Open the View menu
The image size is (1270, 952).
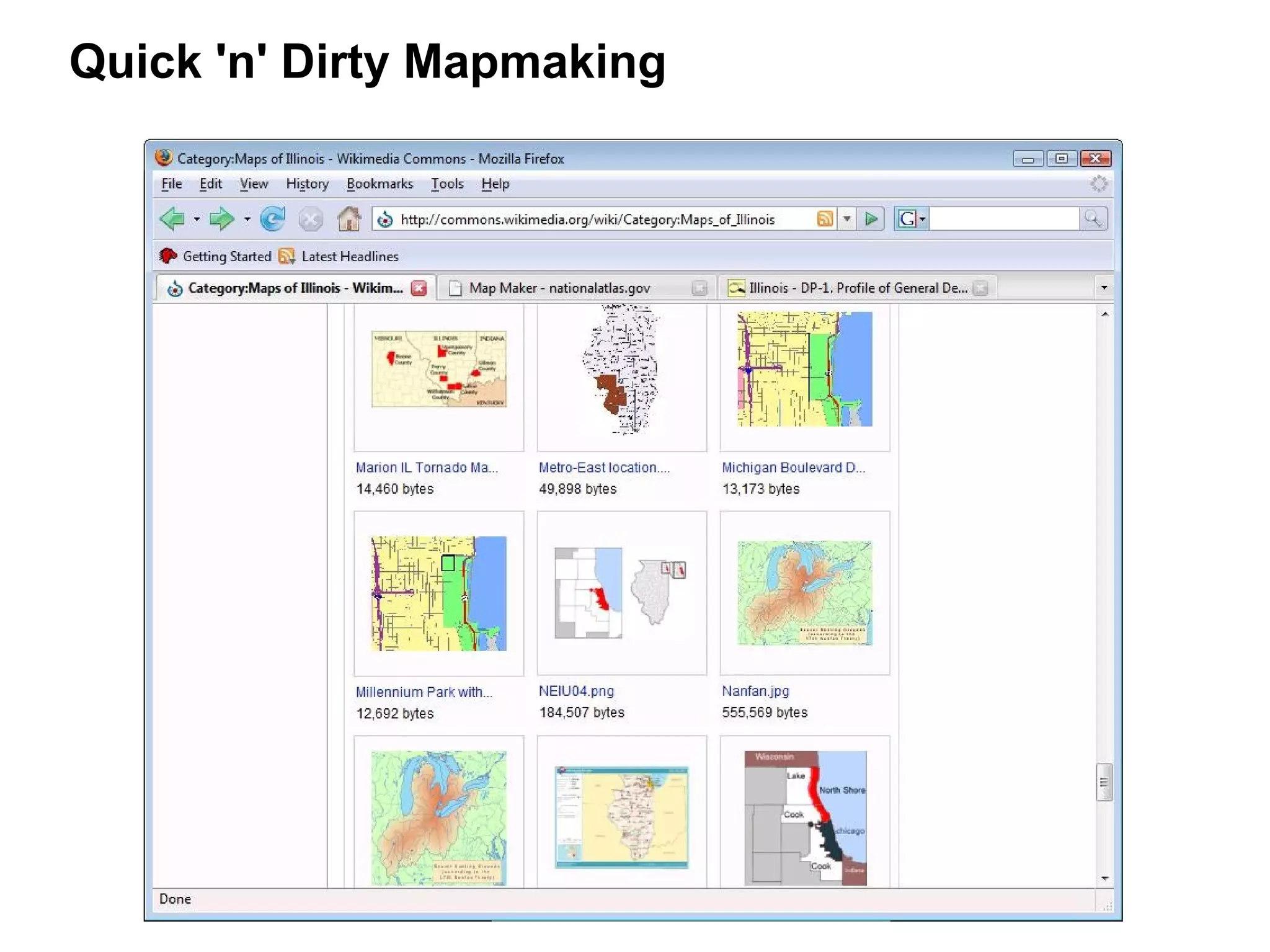[254, 184]
